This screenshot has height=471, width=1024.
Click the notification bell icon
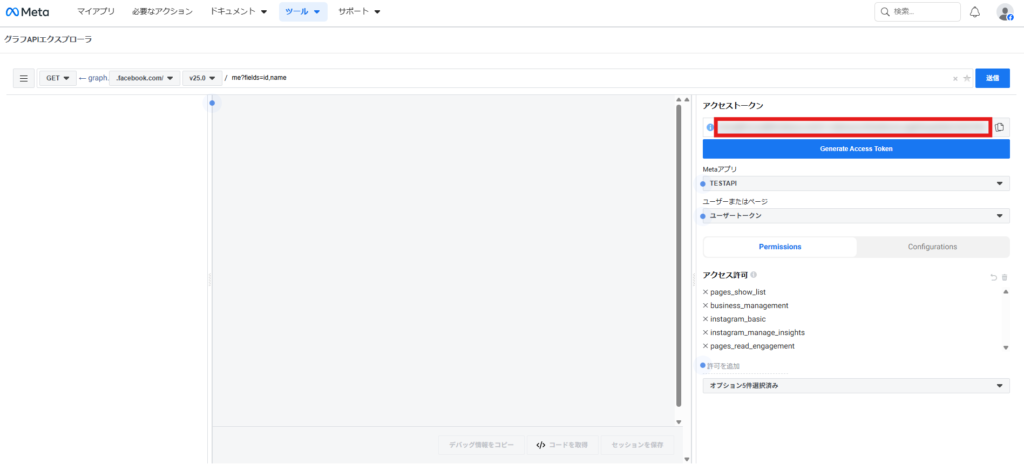tap(975, 12)
